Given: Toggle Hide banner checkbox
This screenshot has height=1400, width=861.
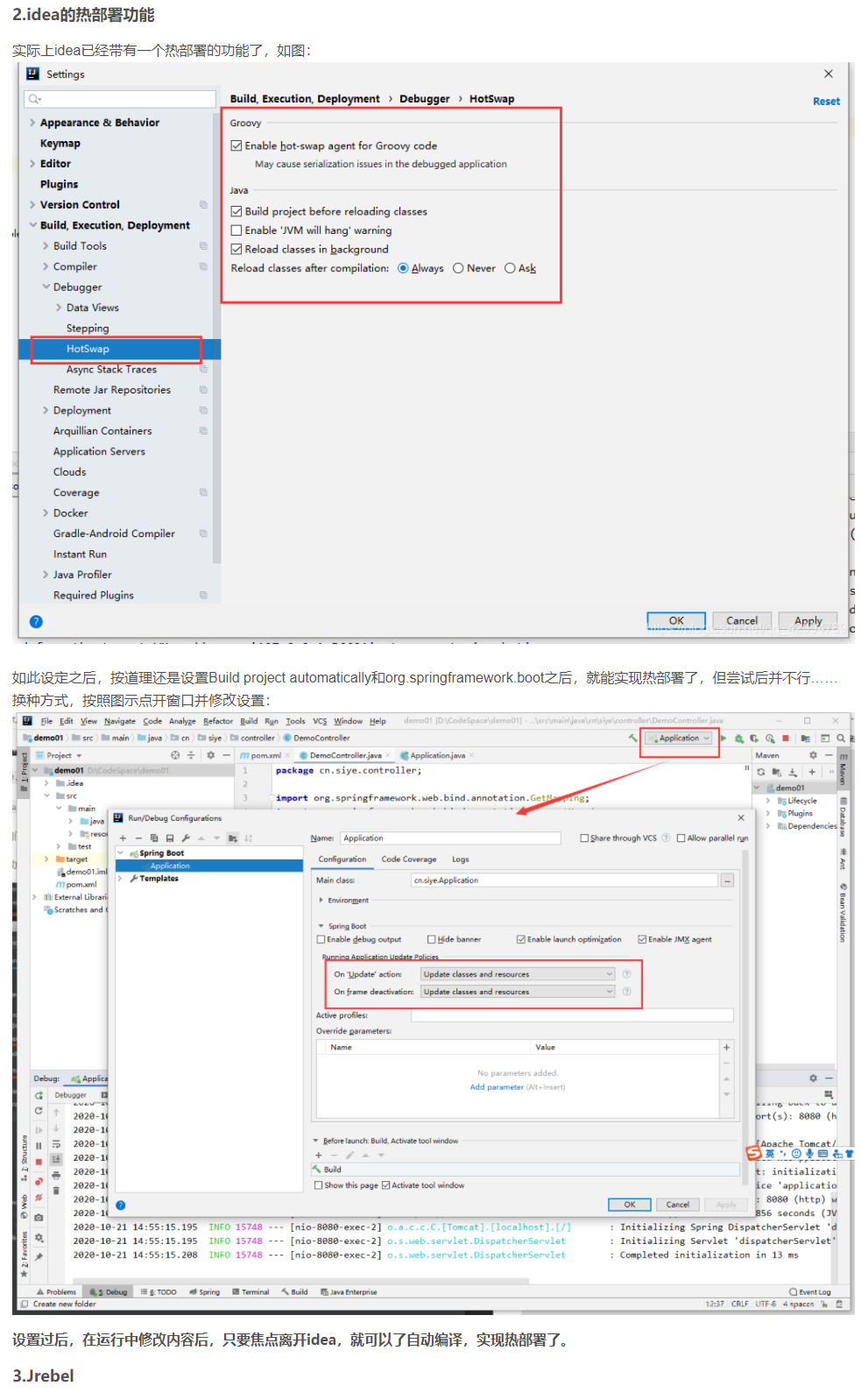Looking at the screenshot, I should coord(431,939).
